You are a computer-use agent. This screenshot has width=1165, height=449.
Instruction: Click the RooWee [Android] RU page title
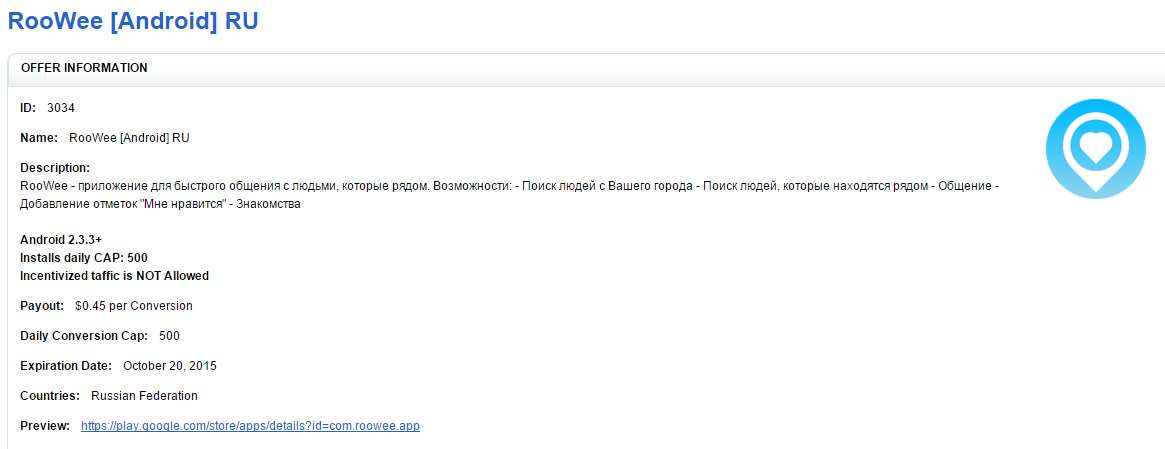pos(133,20)
